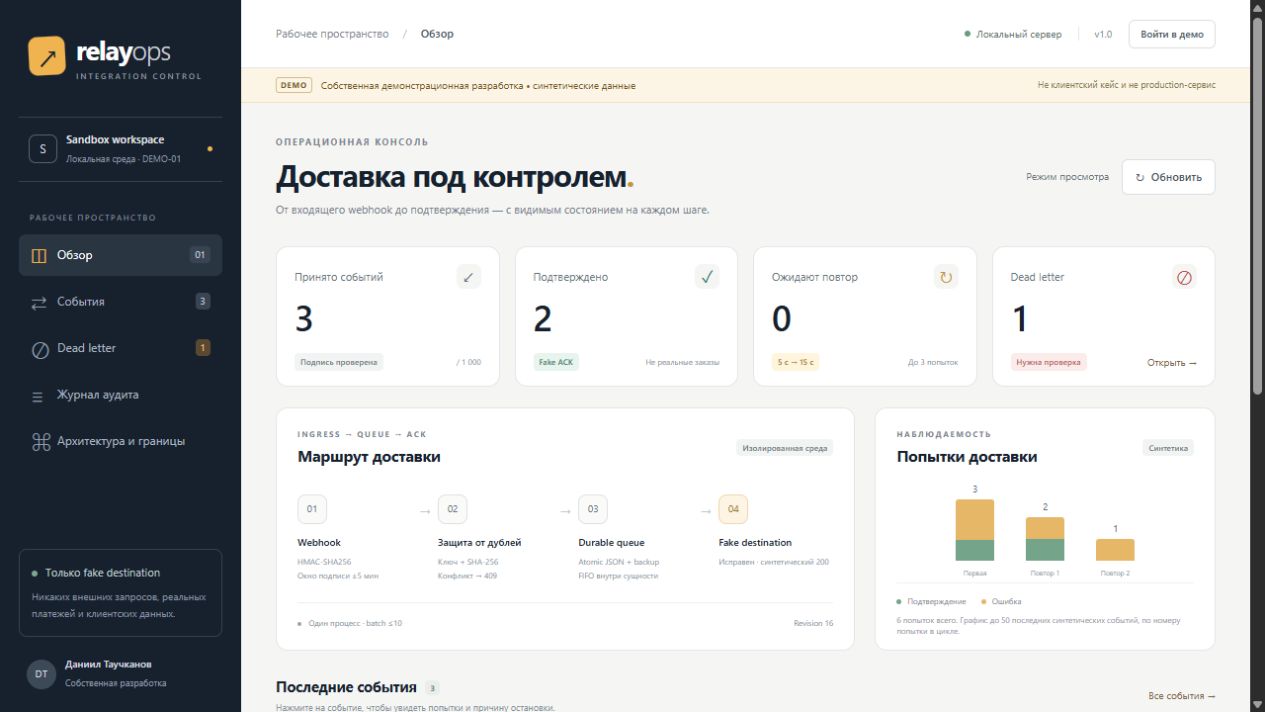Screen dimensions: 1265x712
Task: Open the Обзор sidebar item
Action: [x=120, y=255]
